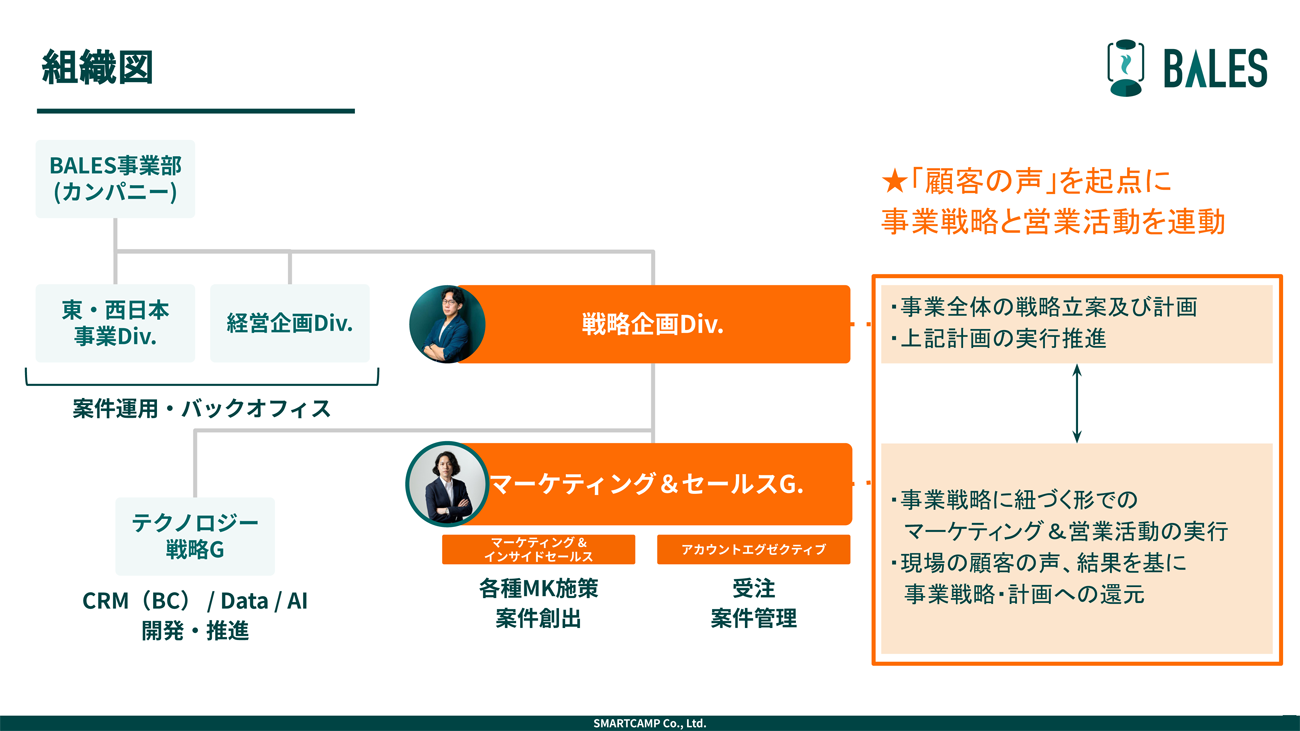Switch to the アカウントエグゼクティブ tab

click(752, 548)
